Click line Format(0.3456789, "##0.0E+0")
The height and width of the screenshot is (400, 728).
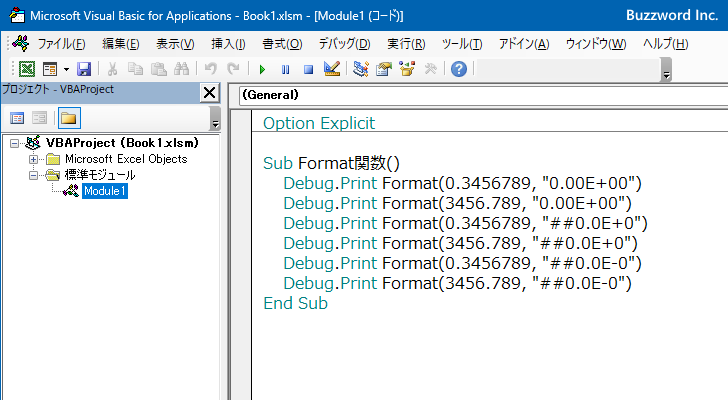pos(466,223)
